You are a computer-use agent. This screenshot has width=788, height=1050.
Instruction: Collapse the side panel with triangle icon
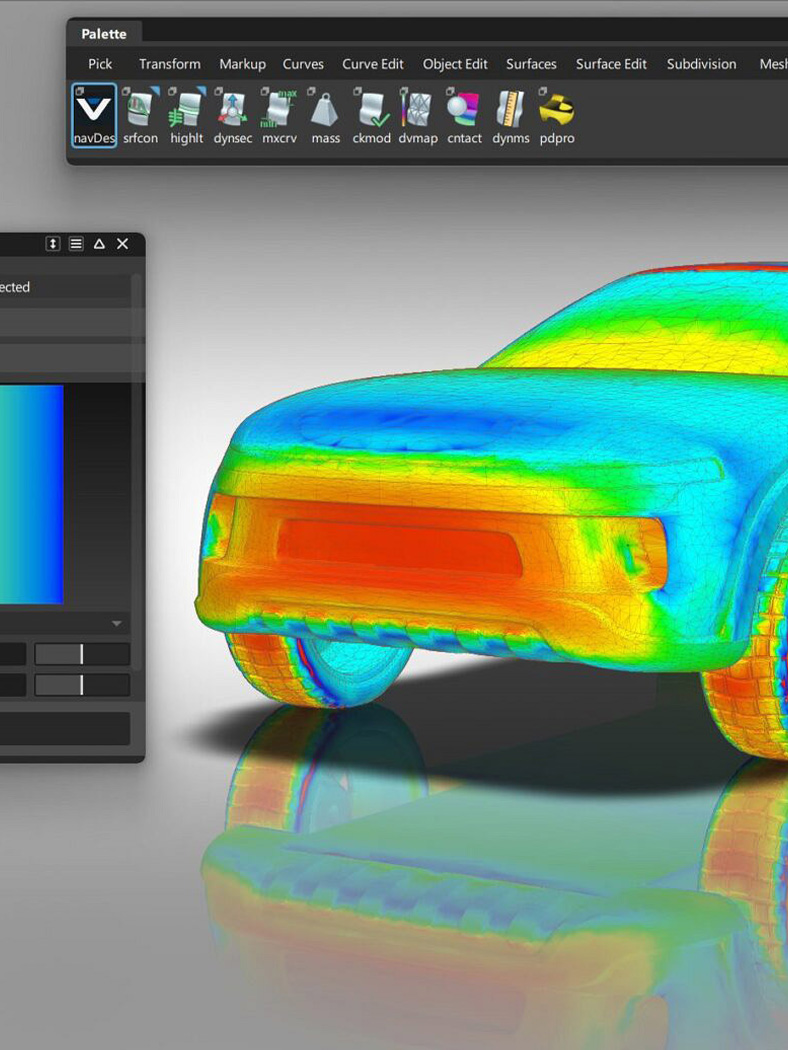point(99,244)
